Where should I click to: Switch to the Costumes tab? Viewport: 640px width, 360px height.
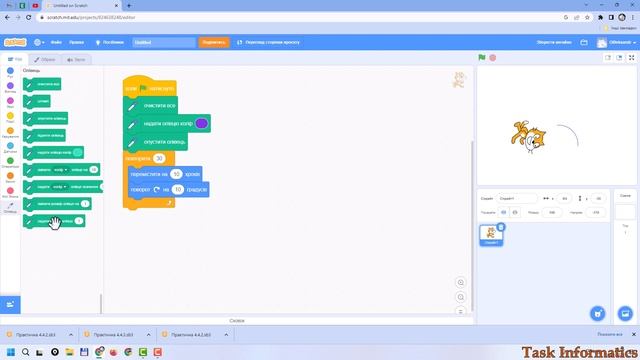(x=45, y=59)
